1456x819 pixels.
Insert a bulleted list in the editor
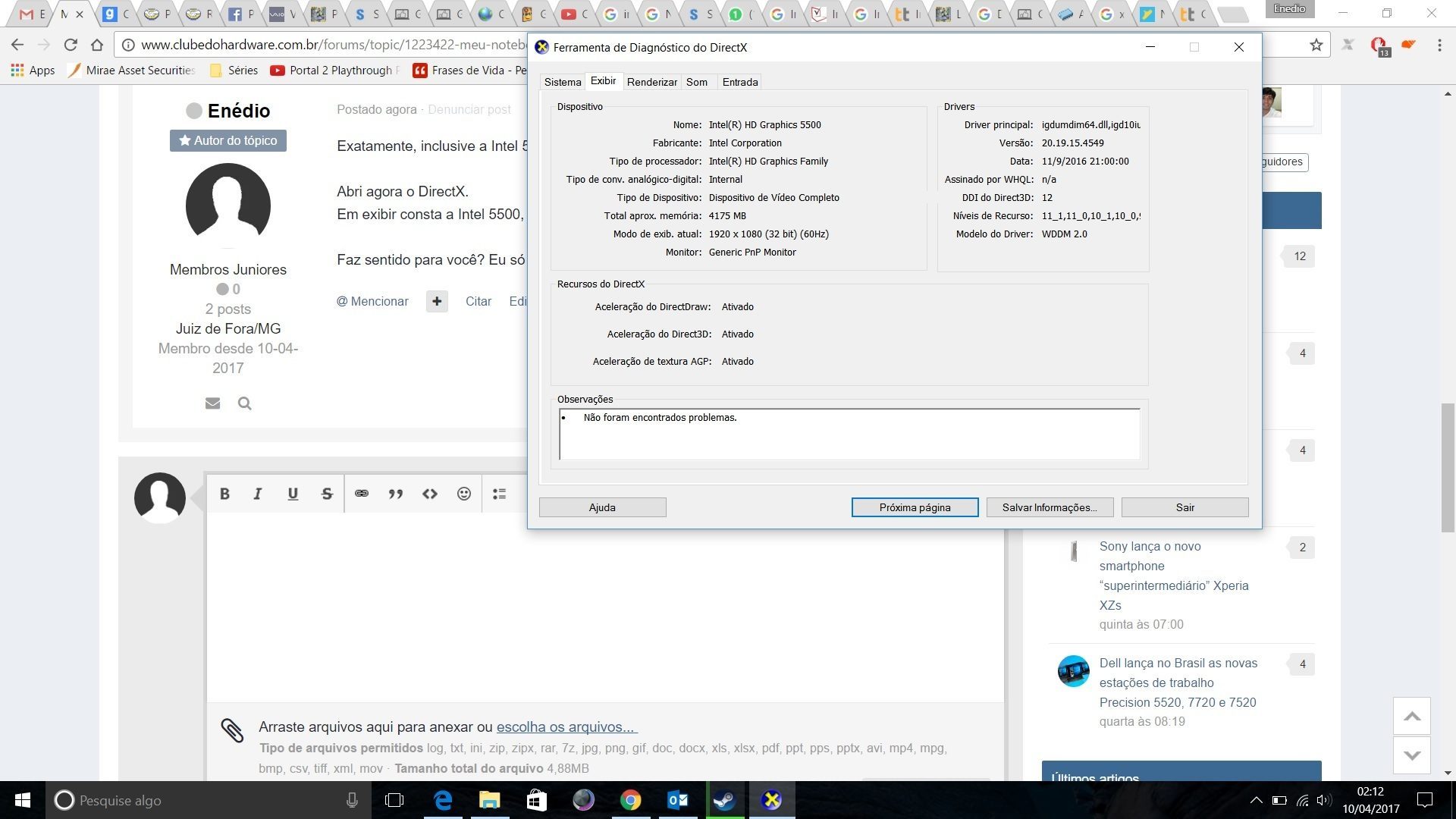pyautogui.click(x=499, y=494)
